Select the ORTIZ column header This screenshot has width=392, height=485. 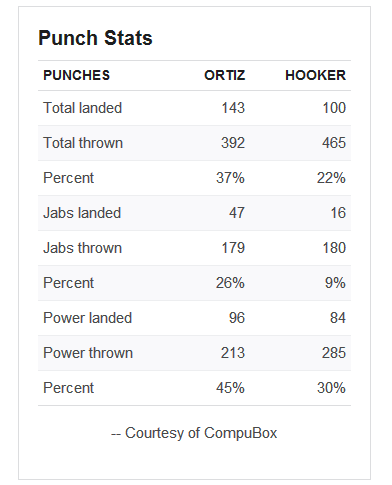click(x=225, y=75)
